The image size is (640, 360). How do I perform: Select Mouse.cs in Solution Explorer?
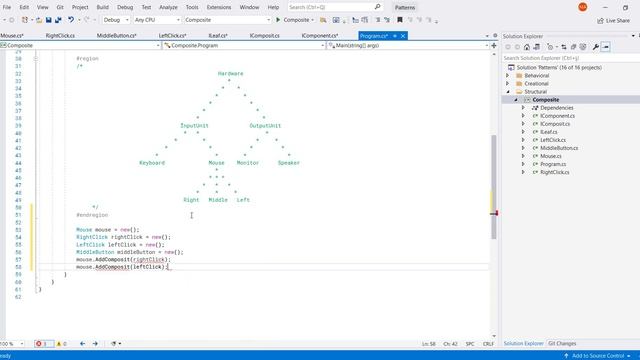551,156
